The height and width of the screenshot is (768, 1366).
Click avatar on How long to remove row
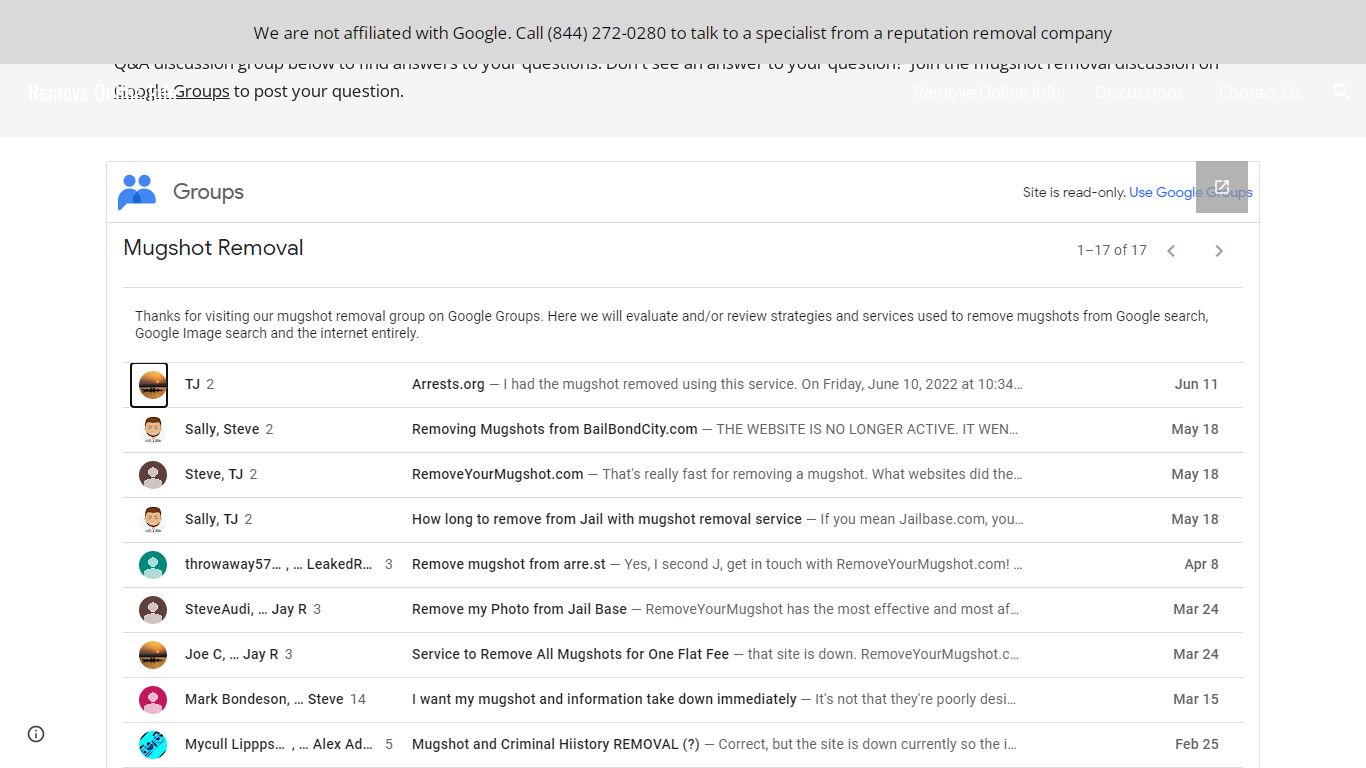point(153,519)
